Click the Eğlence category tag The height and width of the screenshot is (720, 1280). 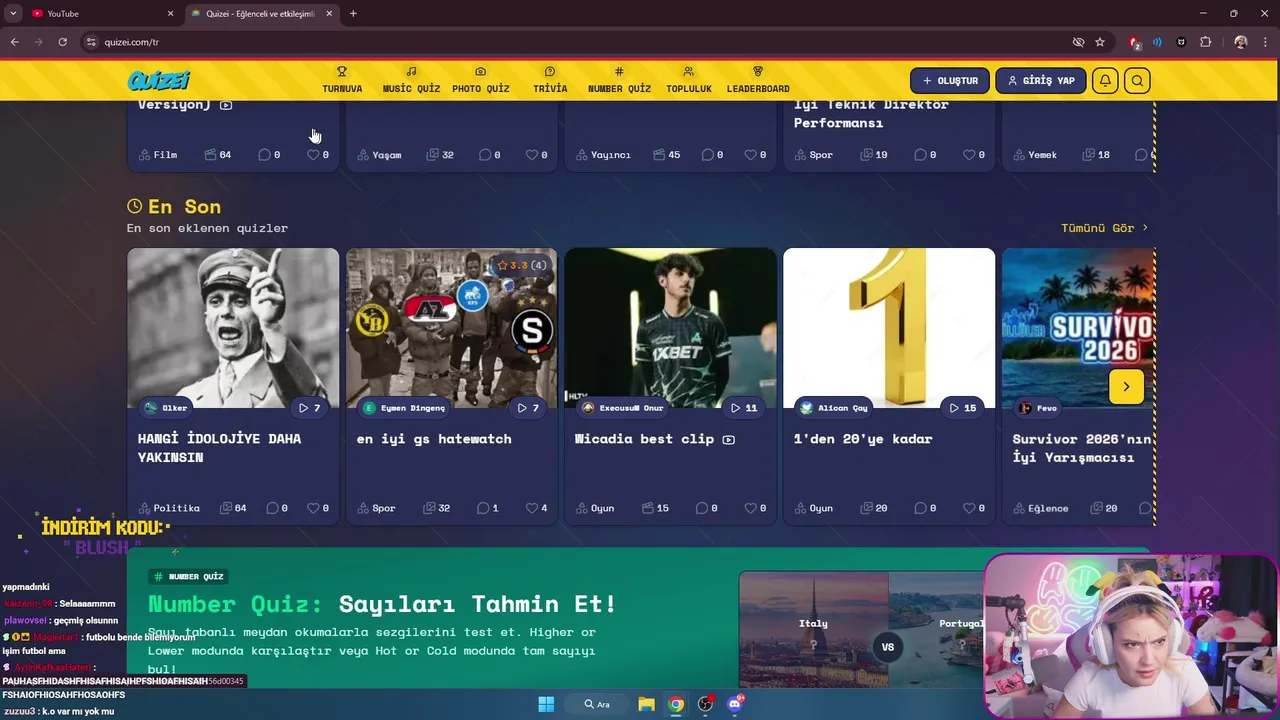[1040, 508]
